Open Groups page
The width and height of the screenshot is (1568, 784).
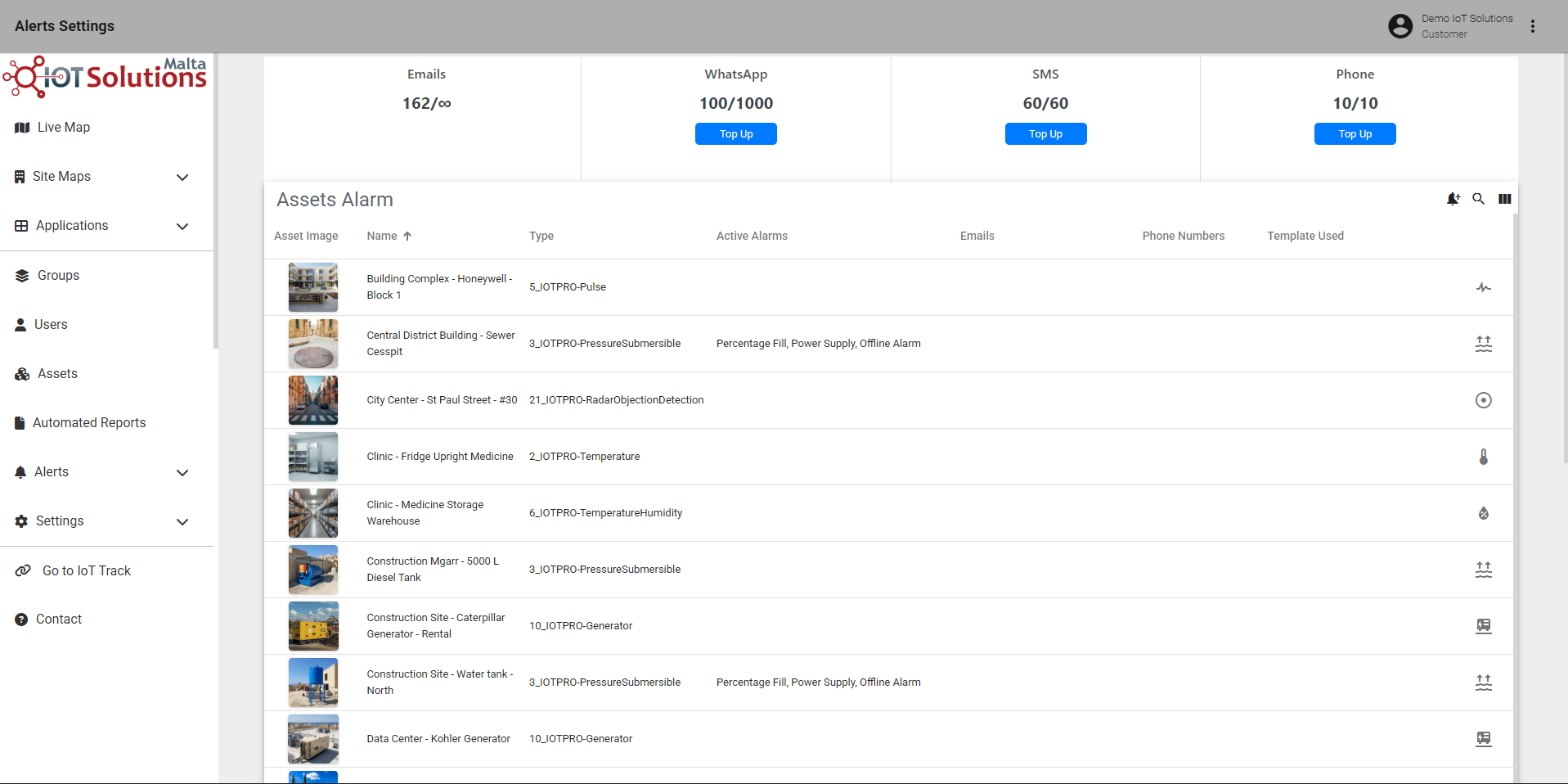click(x=58, y=276)
